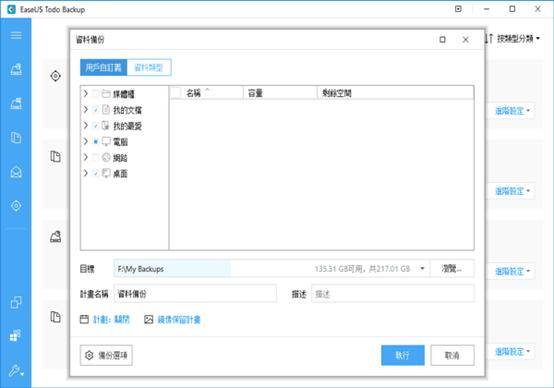Select the 桌面 tree row label
This screenshot has width=554, height=388.
click(x=120, y=174)
